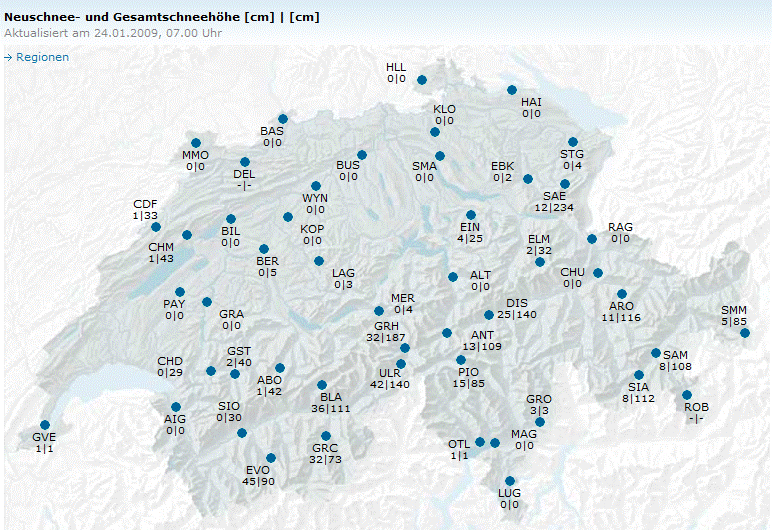772x530 pixels.
Task: Click the SAM station dot
Action: 656,353
